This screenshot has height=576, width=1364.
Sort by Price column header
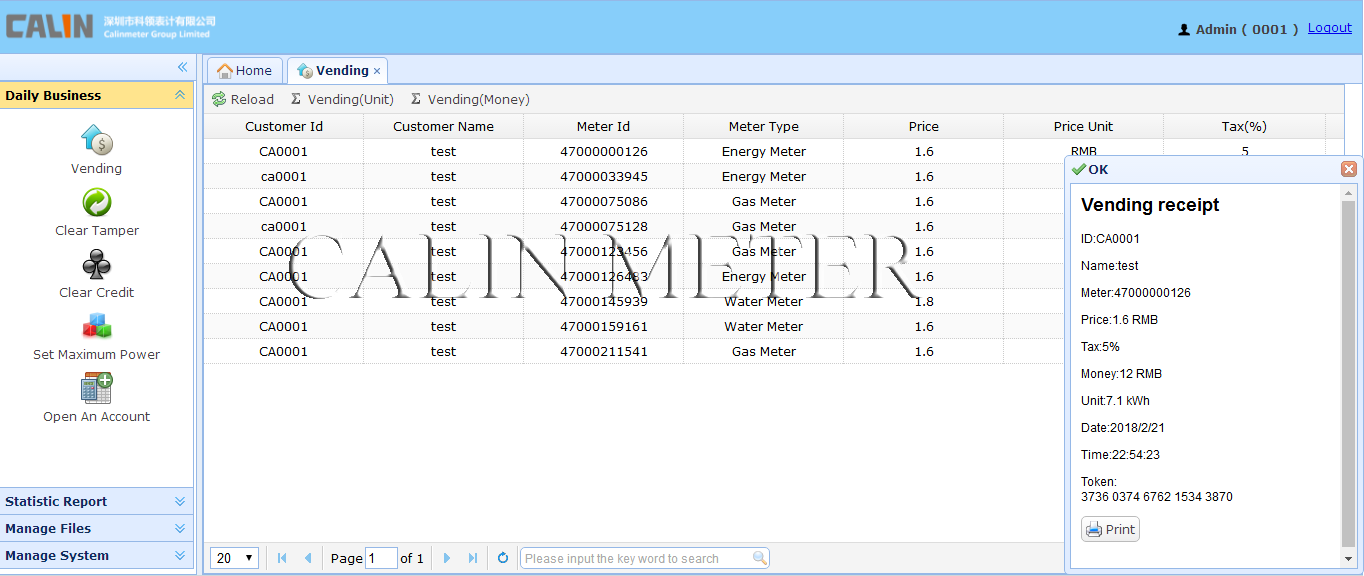(x=924, y=126)
